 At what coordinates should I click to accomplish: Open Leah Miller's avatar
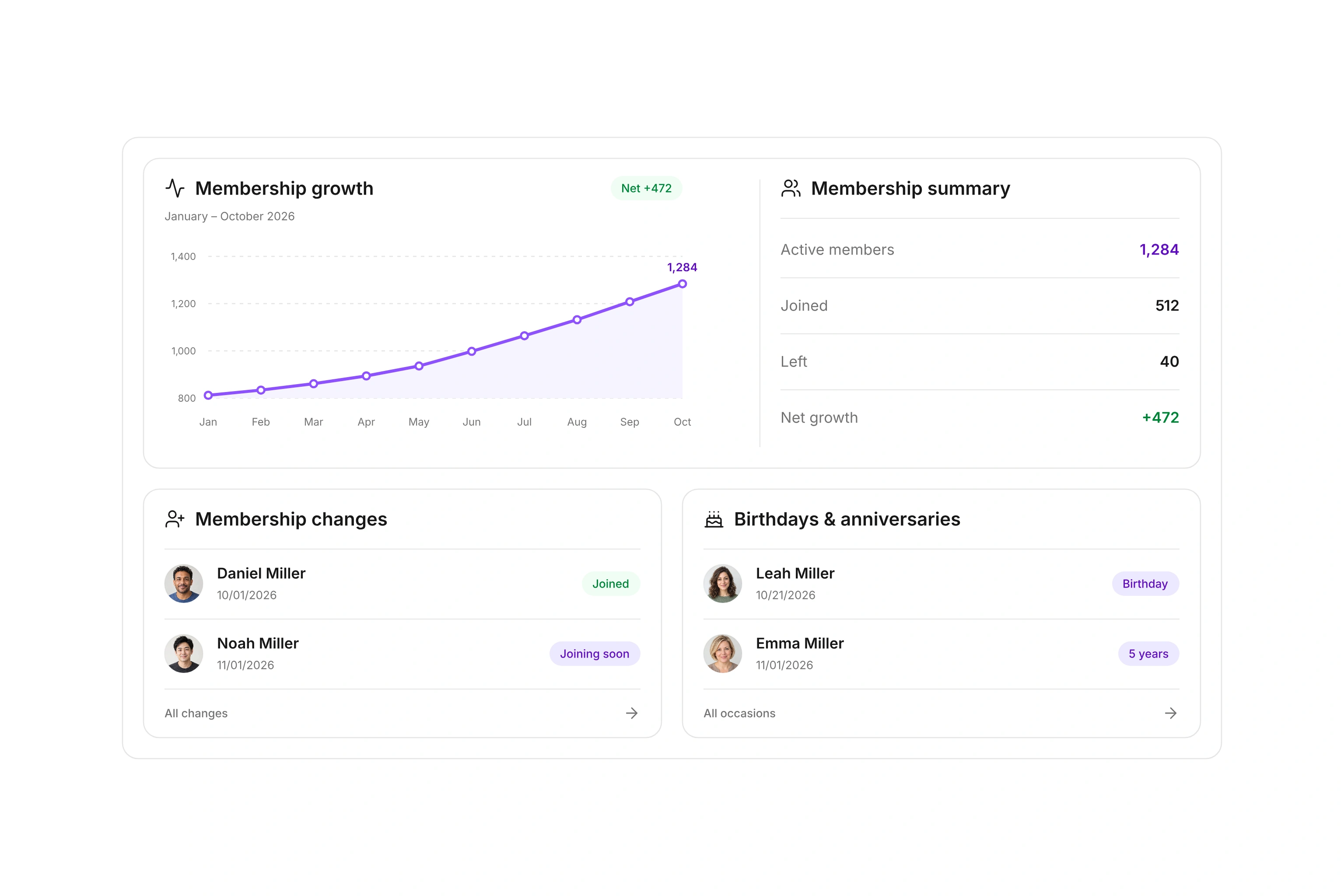723,584
